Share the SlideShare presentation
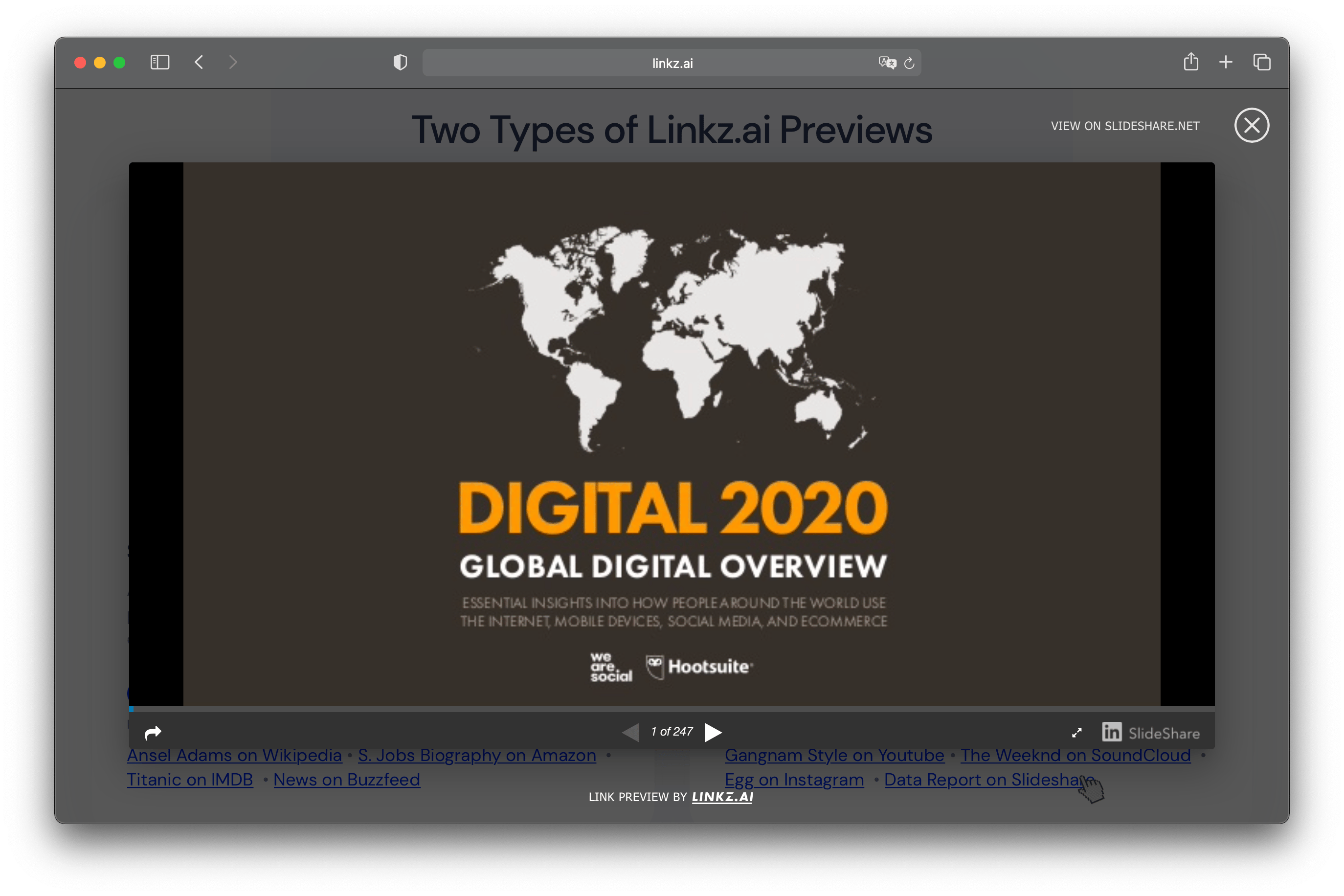This screenshot has width=1344, height=896. (x=153, y=733)
